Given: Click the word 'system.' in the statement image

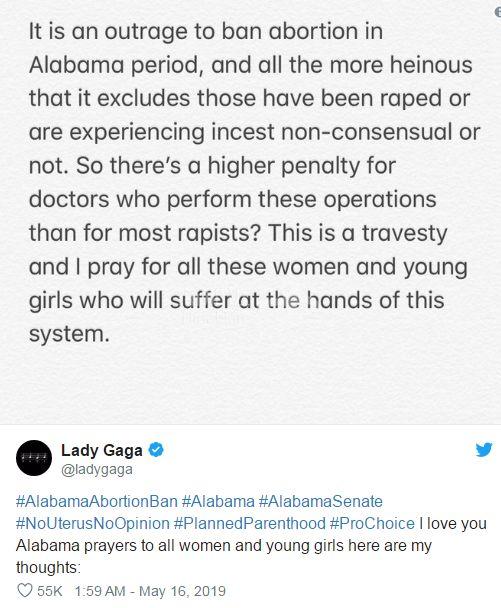Looking at the screenshot, I should (69, 334).
